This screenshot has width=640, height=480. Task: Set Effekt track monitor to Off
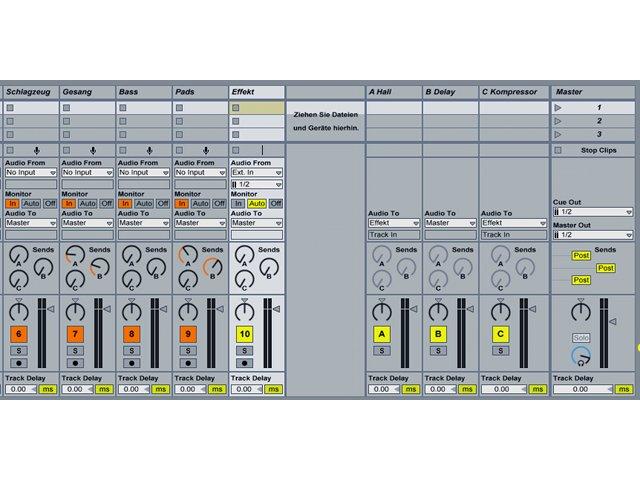[x=276, y=203]
